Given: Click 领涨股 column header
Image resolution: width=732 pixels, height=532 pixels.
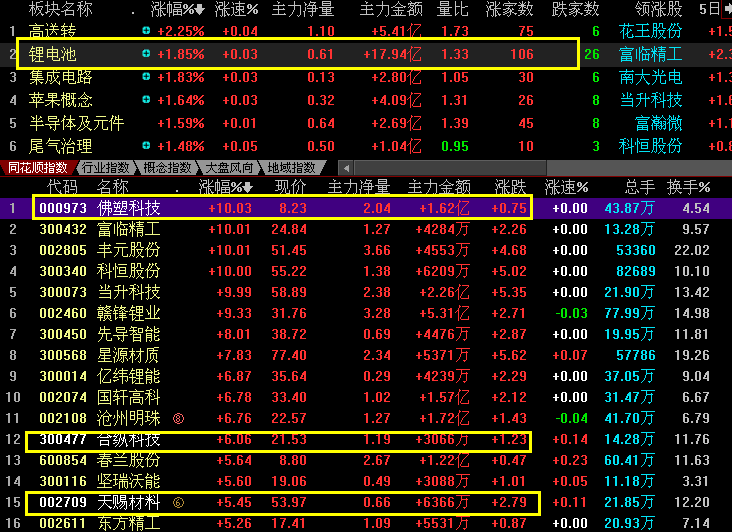Looking at the screenshot, I should tap(658, 9).
